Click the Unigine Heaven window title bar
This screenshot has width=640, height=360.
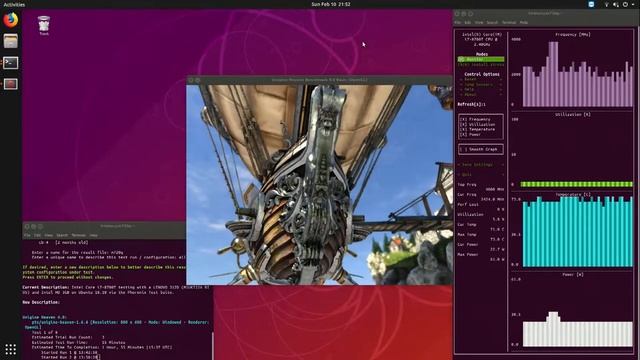pyautogui.click(x=320, y=80)
